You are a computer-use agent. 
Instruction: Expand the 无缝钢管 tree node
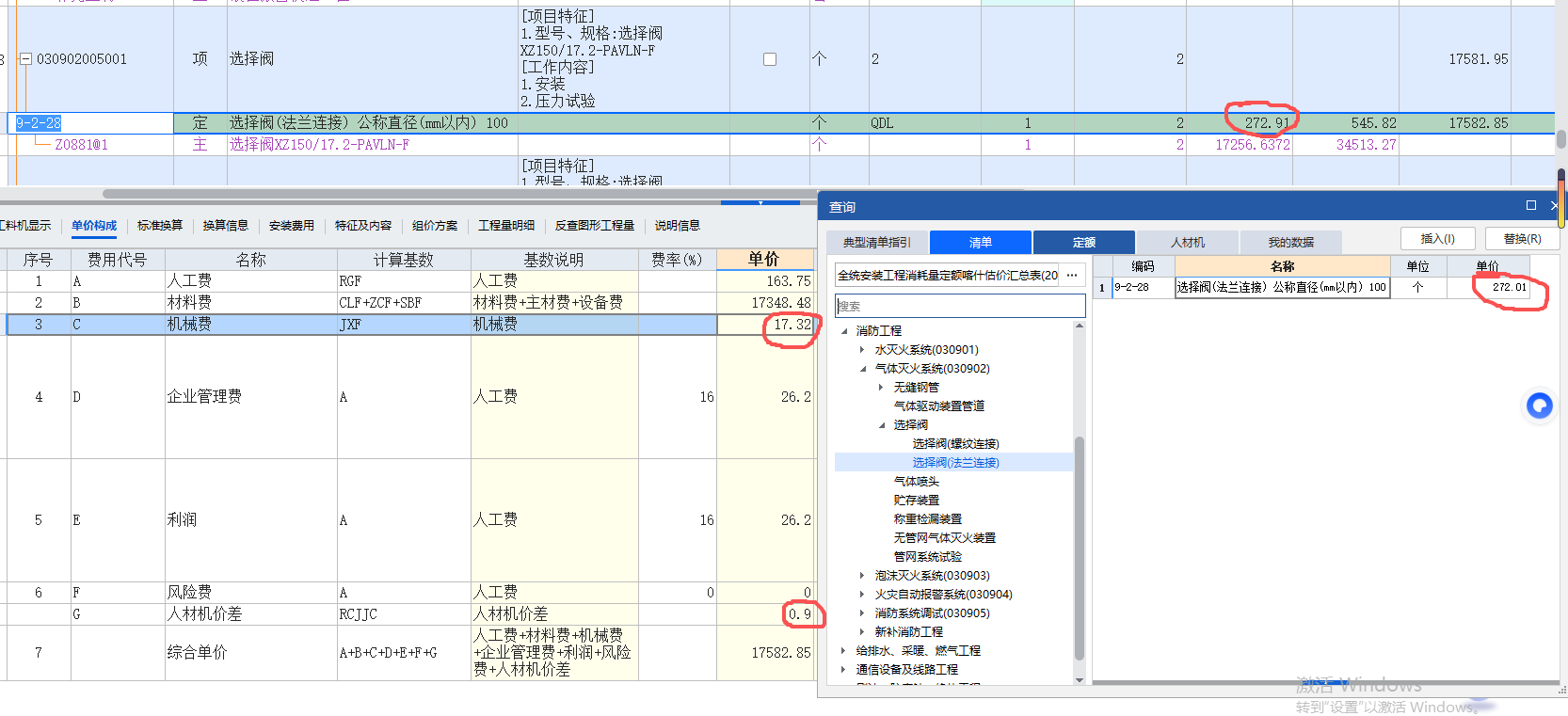point(881,388)
